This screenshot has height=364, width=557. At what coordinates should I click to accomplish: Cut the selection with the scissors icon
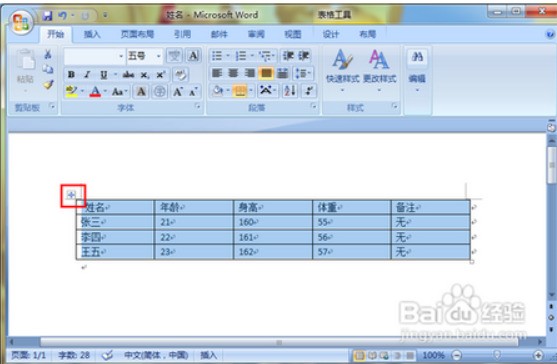point(48,54)
